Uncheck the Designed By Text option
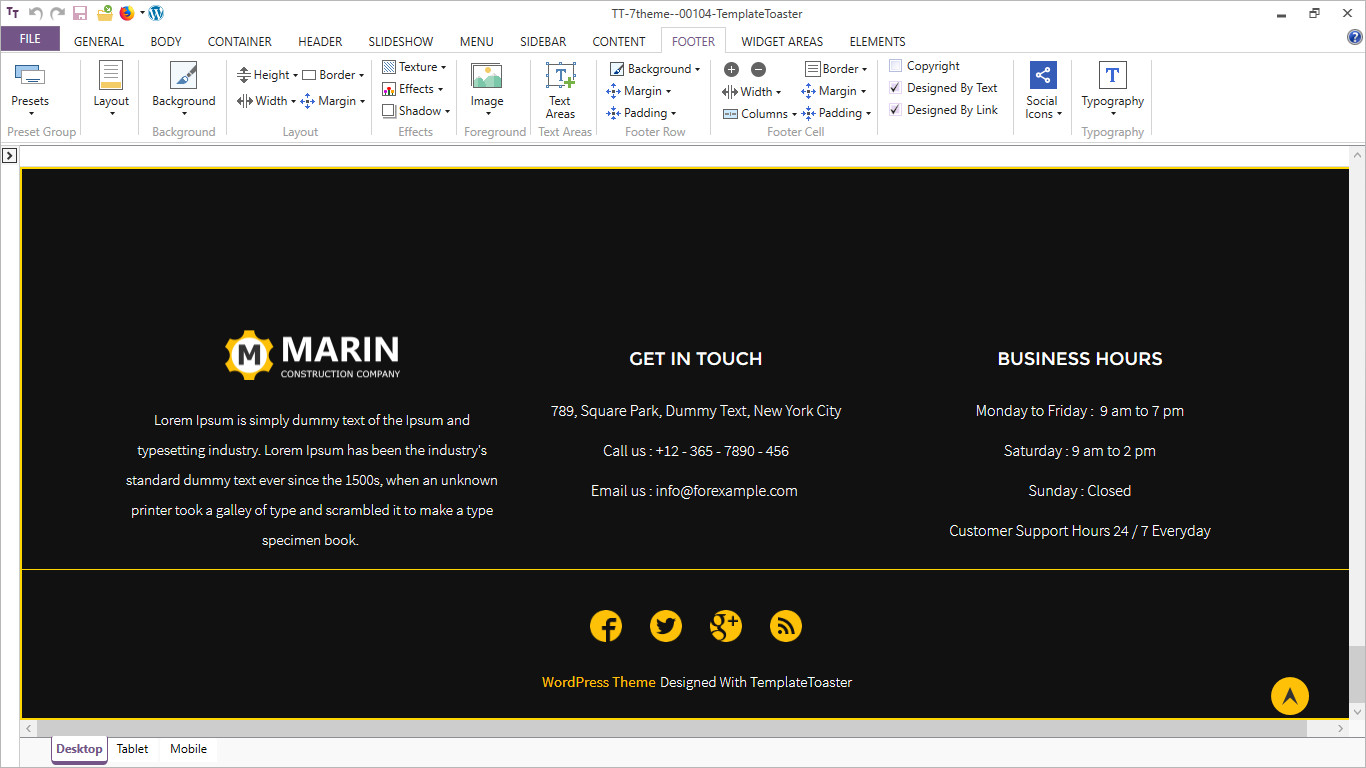This screenshot has width=1366, height=768. pyautogui.click(x=896, y=88)
